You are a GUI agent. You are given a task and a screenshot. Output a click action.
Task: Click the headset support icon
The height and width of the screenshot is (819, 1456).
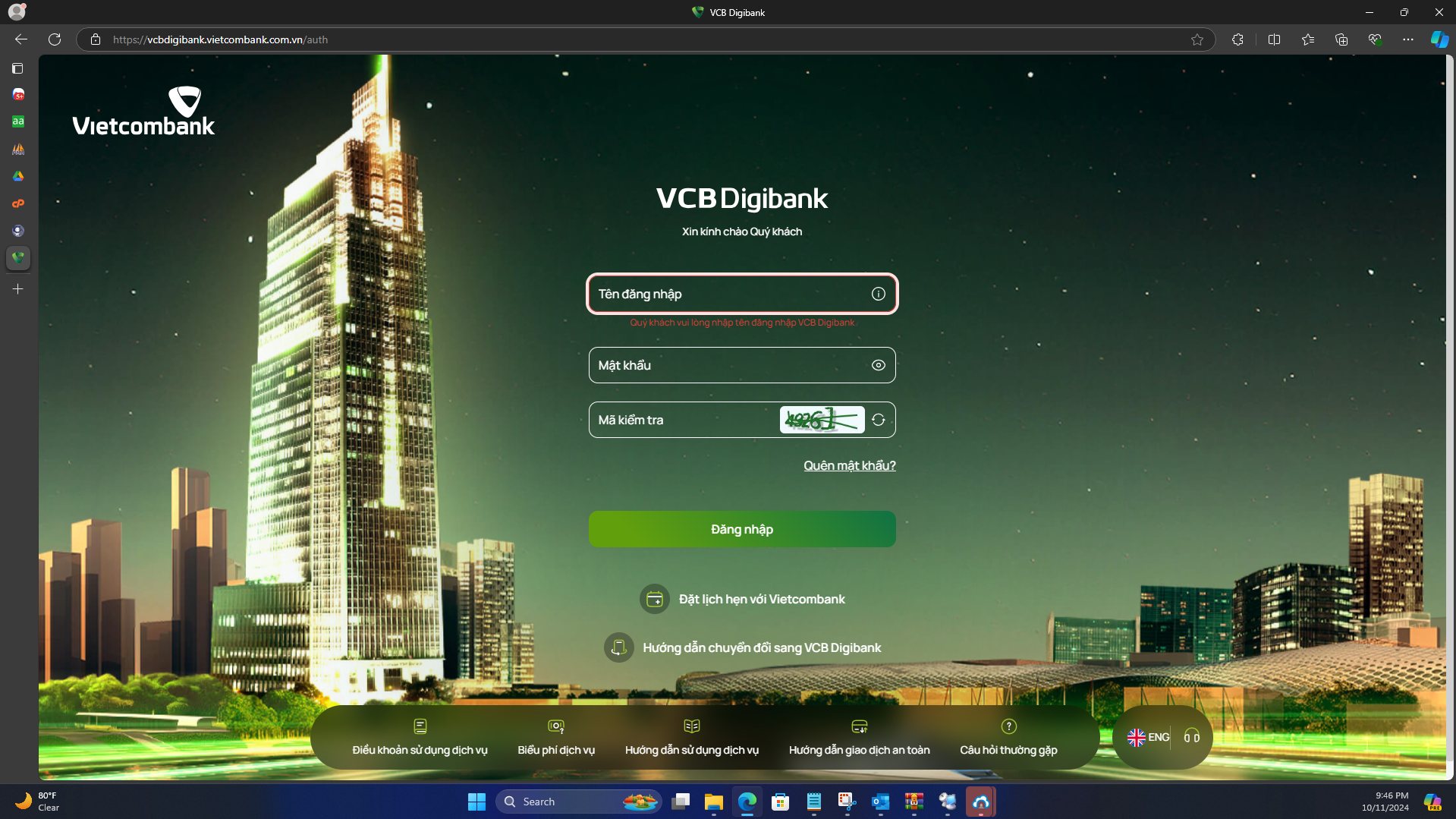1191,737
